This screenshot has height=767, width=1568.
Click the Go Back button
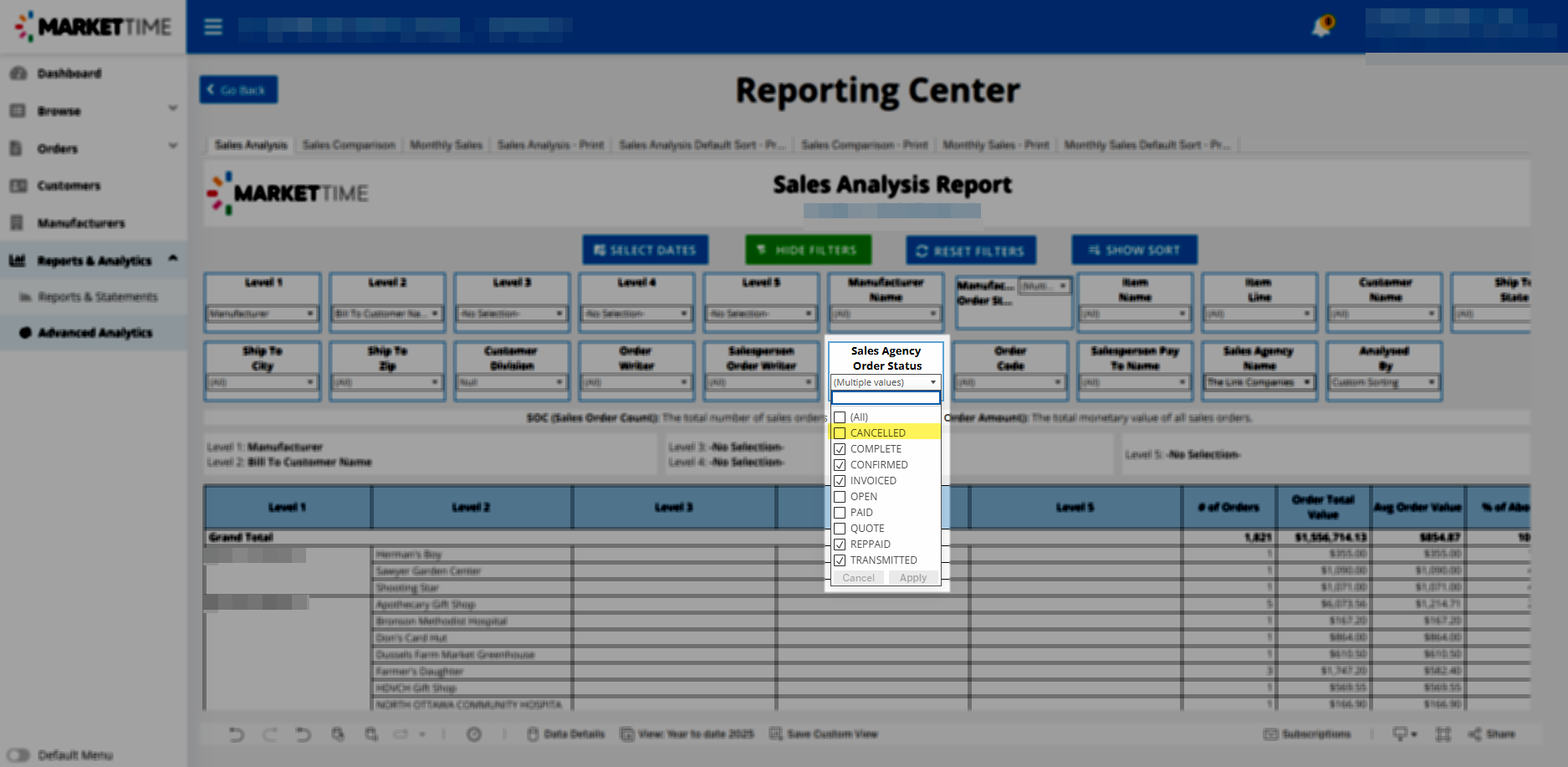pos(238,89)
